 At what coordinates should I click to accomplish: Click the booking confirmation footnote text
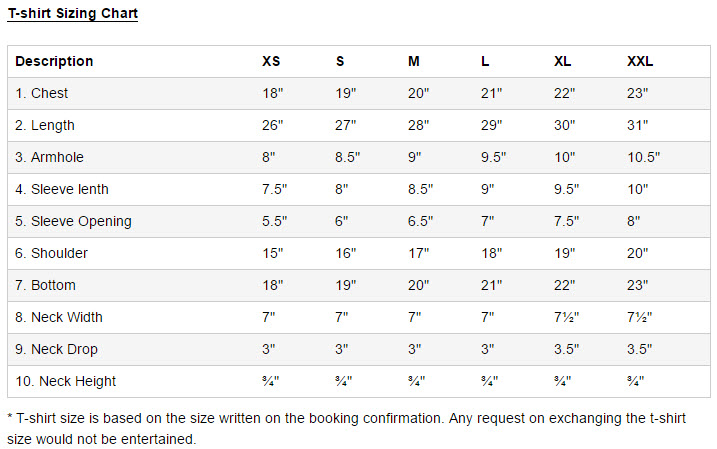coord(347,428)
